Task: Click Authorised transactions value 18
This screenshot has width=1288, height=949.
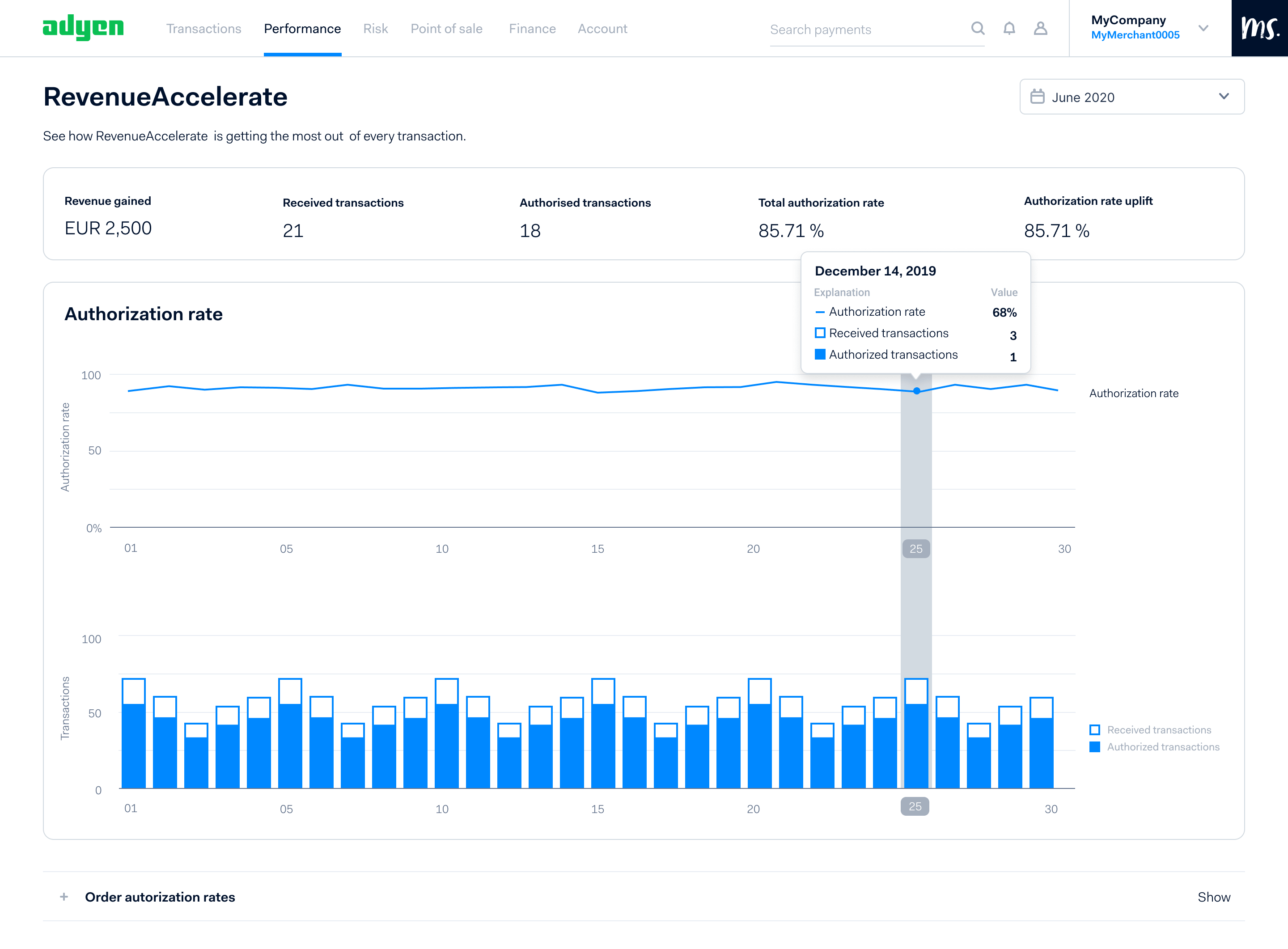Action: tap(530, 231)
